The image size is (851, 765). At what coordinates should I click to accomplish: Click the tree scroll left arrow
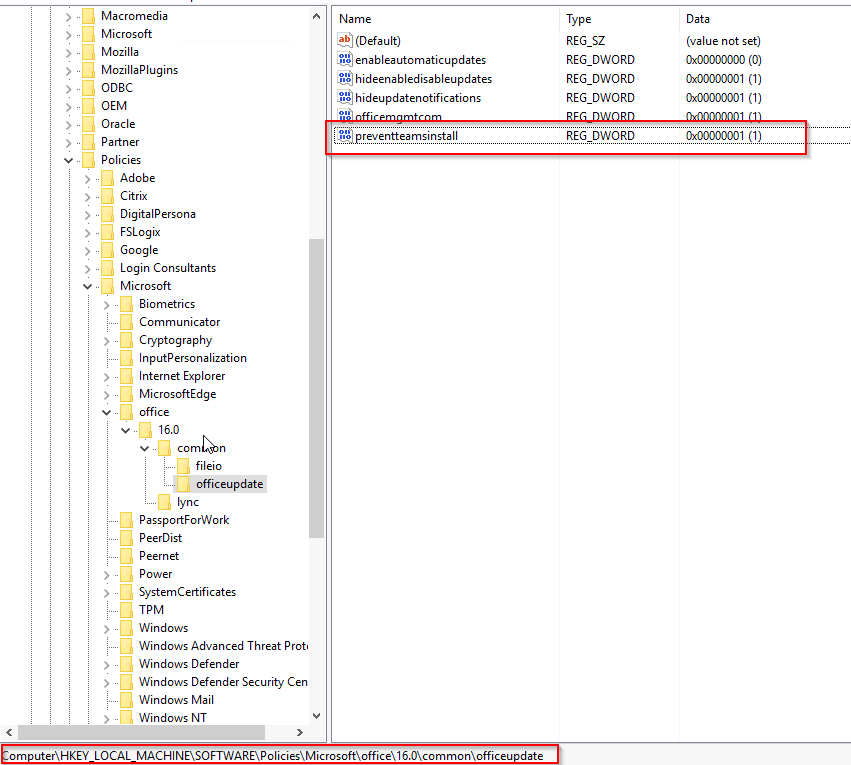(9, 732)
